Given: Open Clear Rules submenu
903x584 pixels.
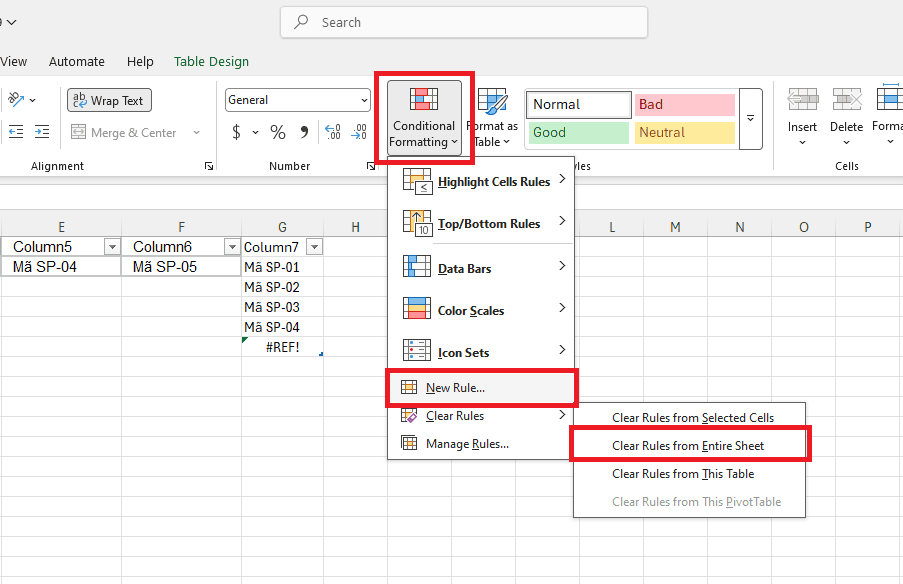Looking at the screenshot, I should [481, 416].
